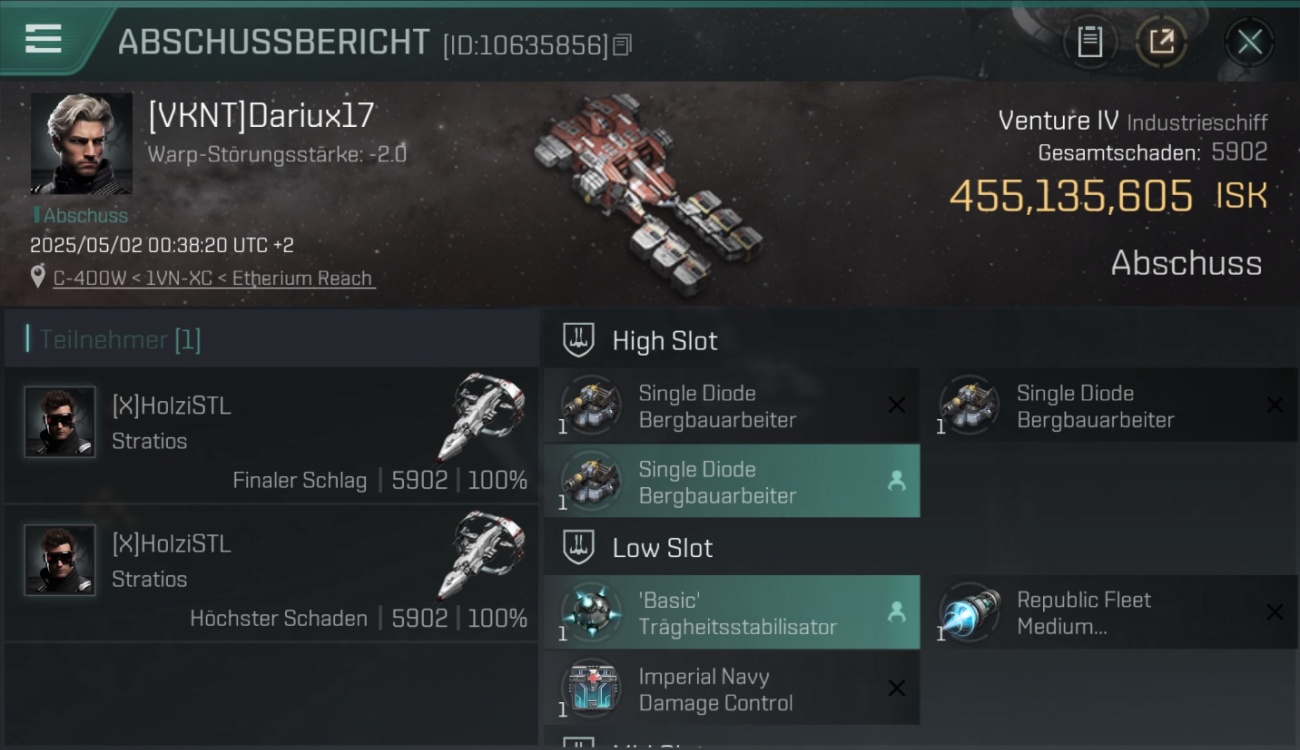
Task: Select HolziSTL Höchster Schaden entry
Action: pos(271,573)
